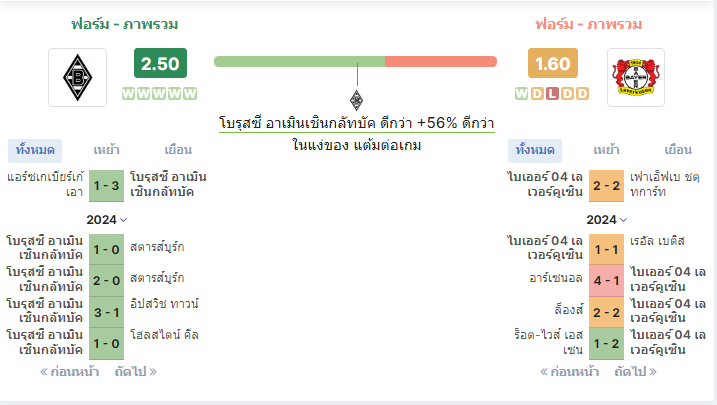This screenshot has height=405, width=717.
Task: Select right เหย้า tab for Leverkusen
Action: tap(606, 150)
